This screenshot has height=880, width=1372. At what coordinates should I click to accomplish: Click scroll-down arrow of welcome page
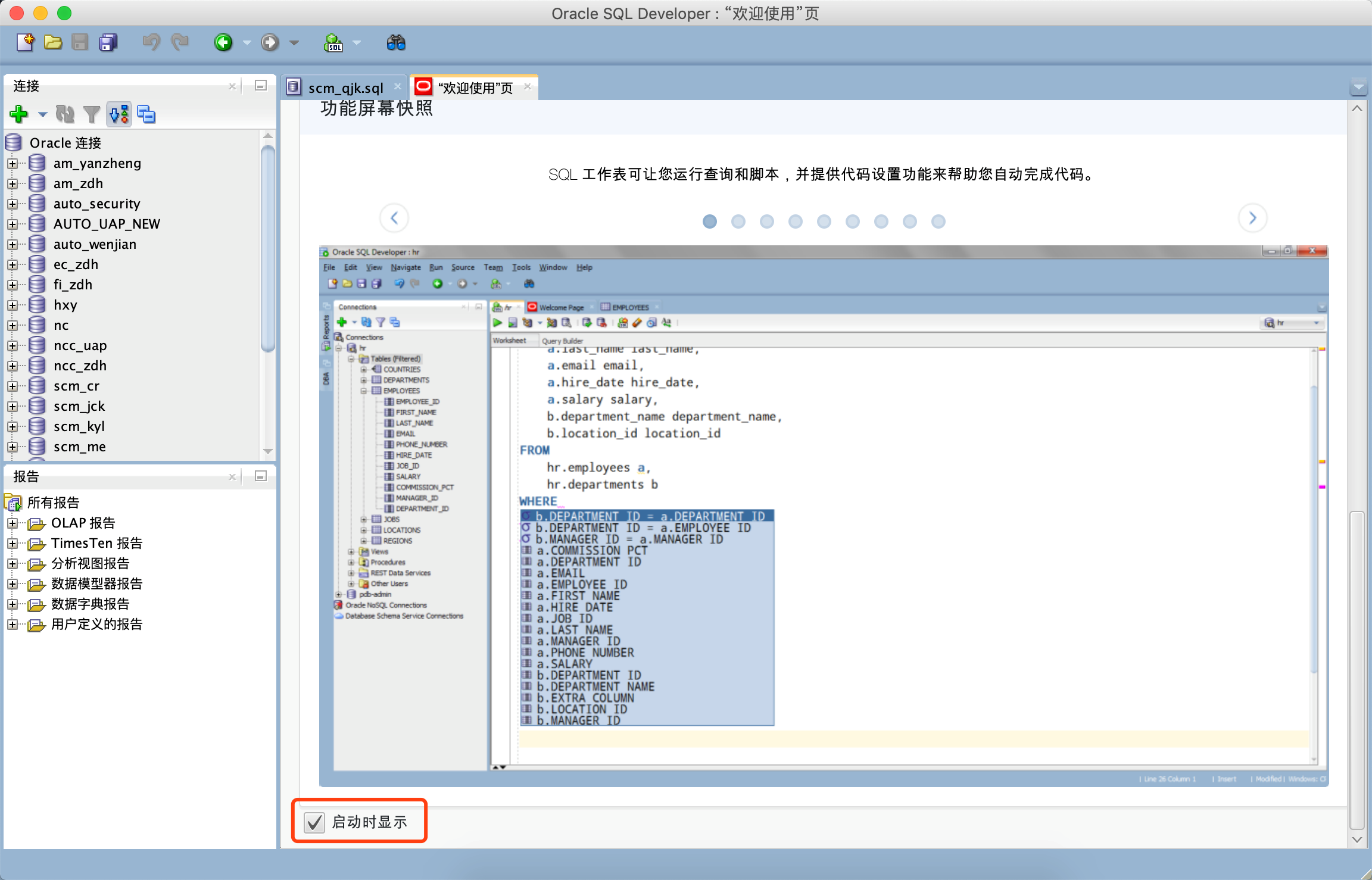1357,840
